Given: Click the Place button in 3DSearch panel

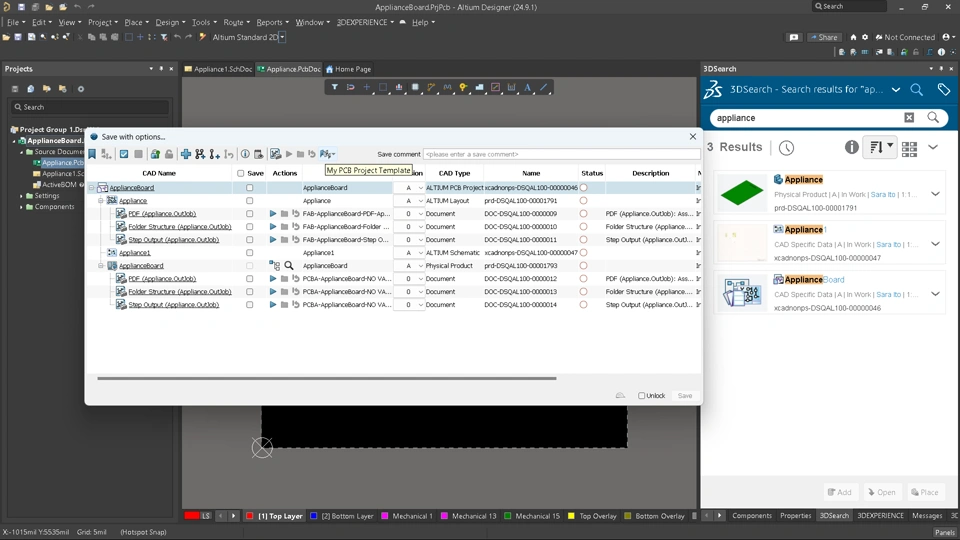Looking at the screenshot, I should (924, 492).
